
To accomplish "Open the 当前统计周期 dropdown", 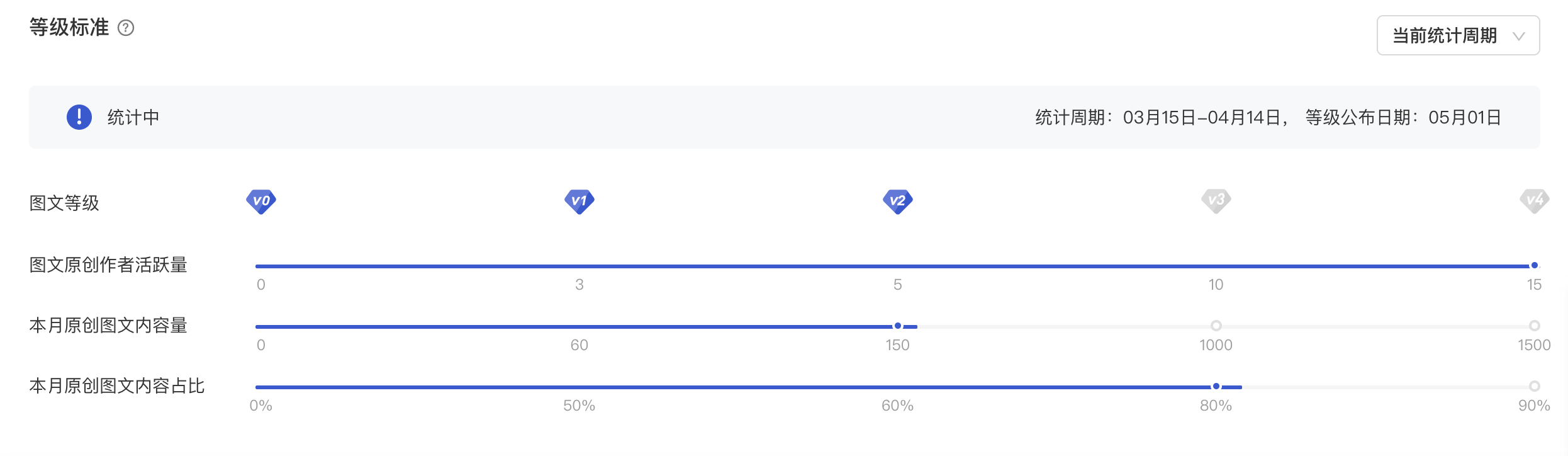I will click(x=1458, y=35).
